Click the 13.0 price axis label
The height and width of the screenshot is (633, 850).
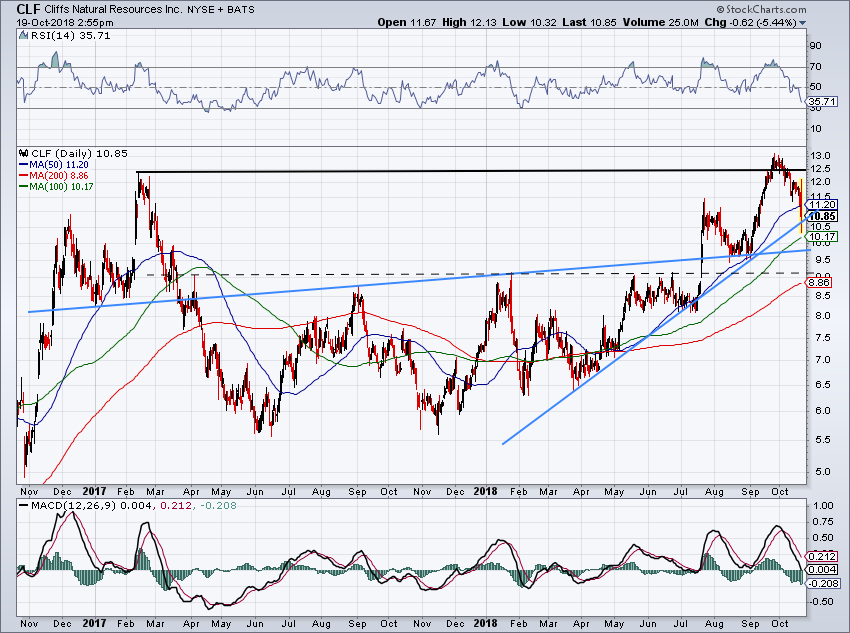819,156
